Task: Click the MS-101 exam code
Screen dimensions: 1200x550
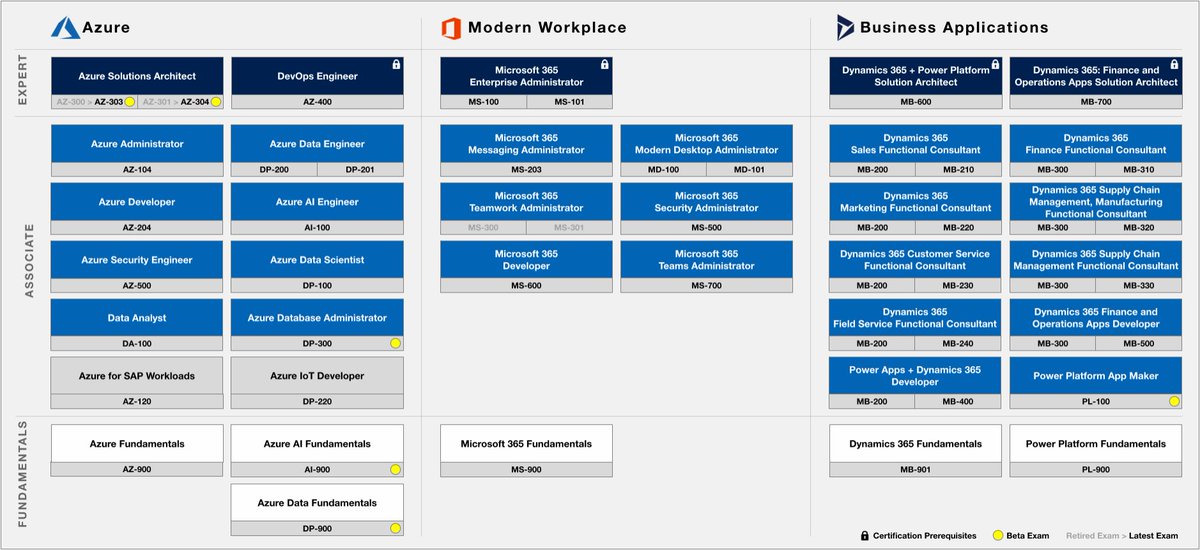Action: [569, 102]
